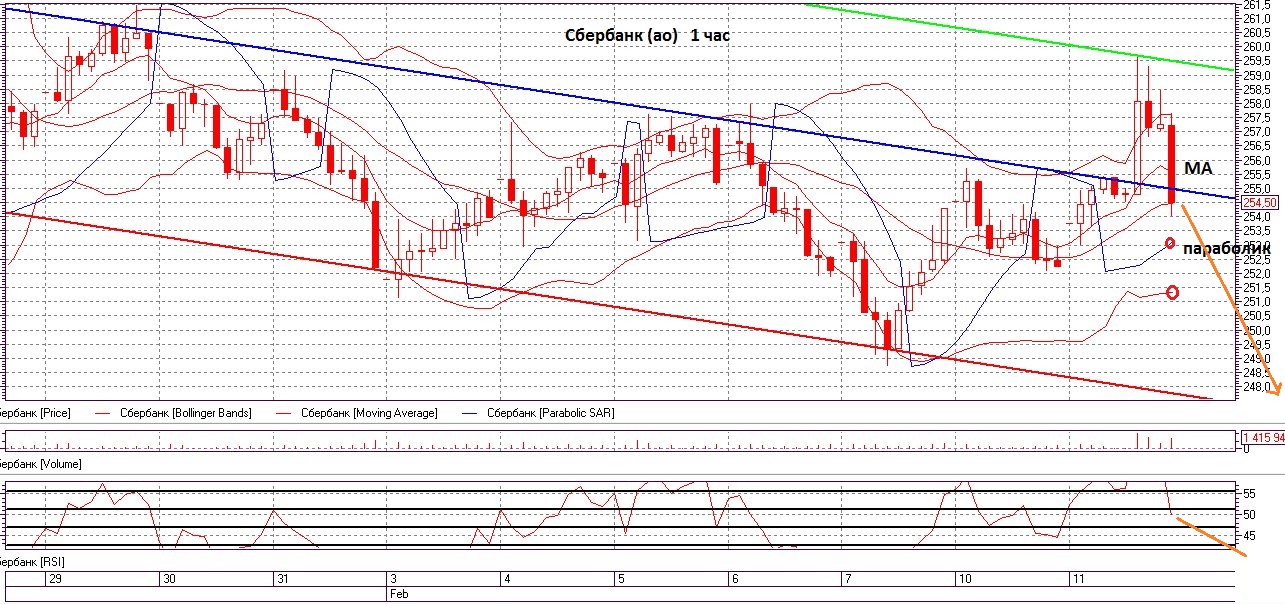Click RSI axis level 55
The height and width of the screenshot is (604, 1285).
[1249, 494]
